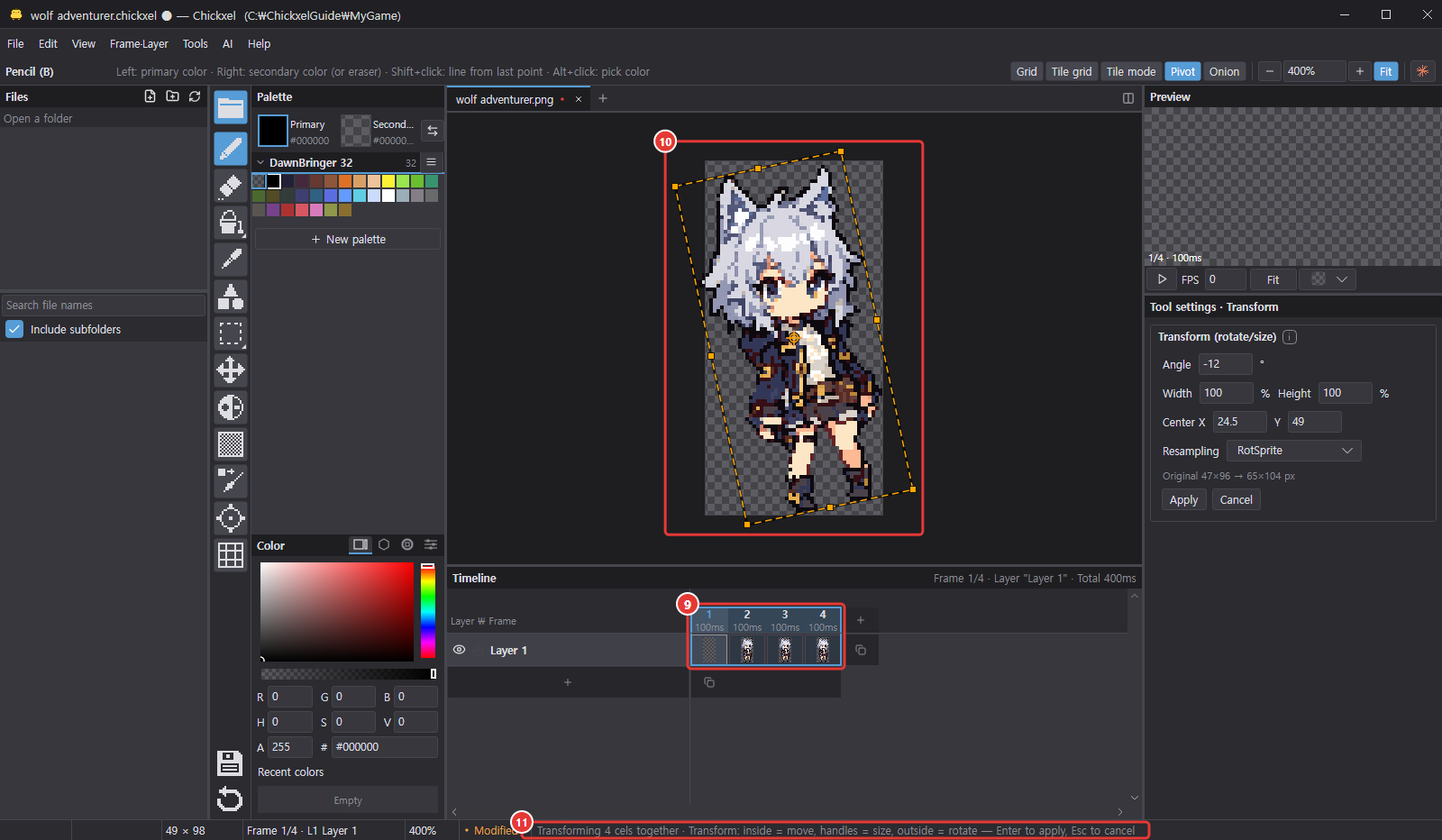Screen dimensions: 1442x840
Task: Select the Paint Bucket fill tool
Action: 231,223
